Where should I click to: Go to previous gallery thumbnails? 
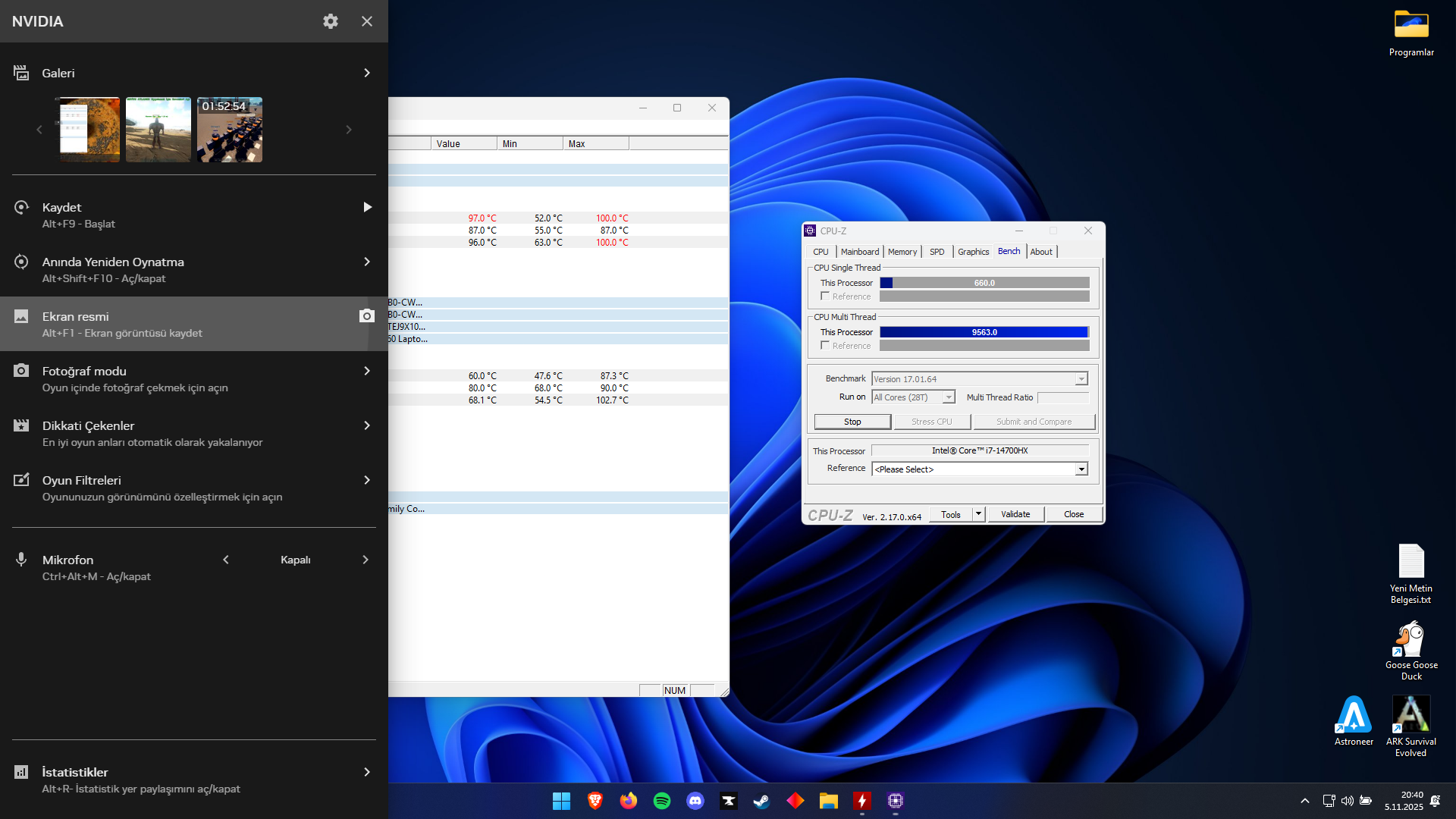point(39,130)
